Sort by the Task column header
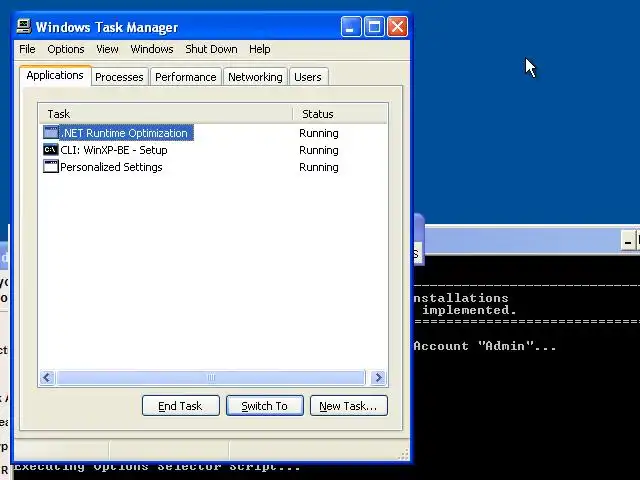Viewport: 640px width, 480px height. tap(166, 114)
